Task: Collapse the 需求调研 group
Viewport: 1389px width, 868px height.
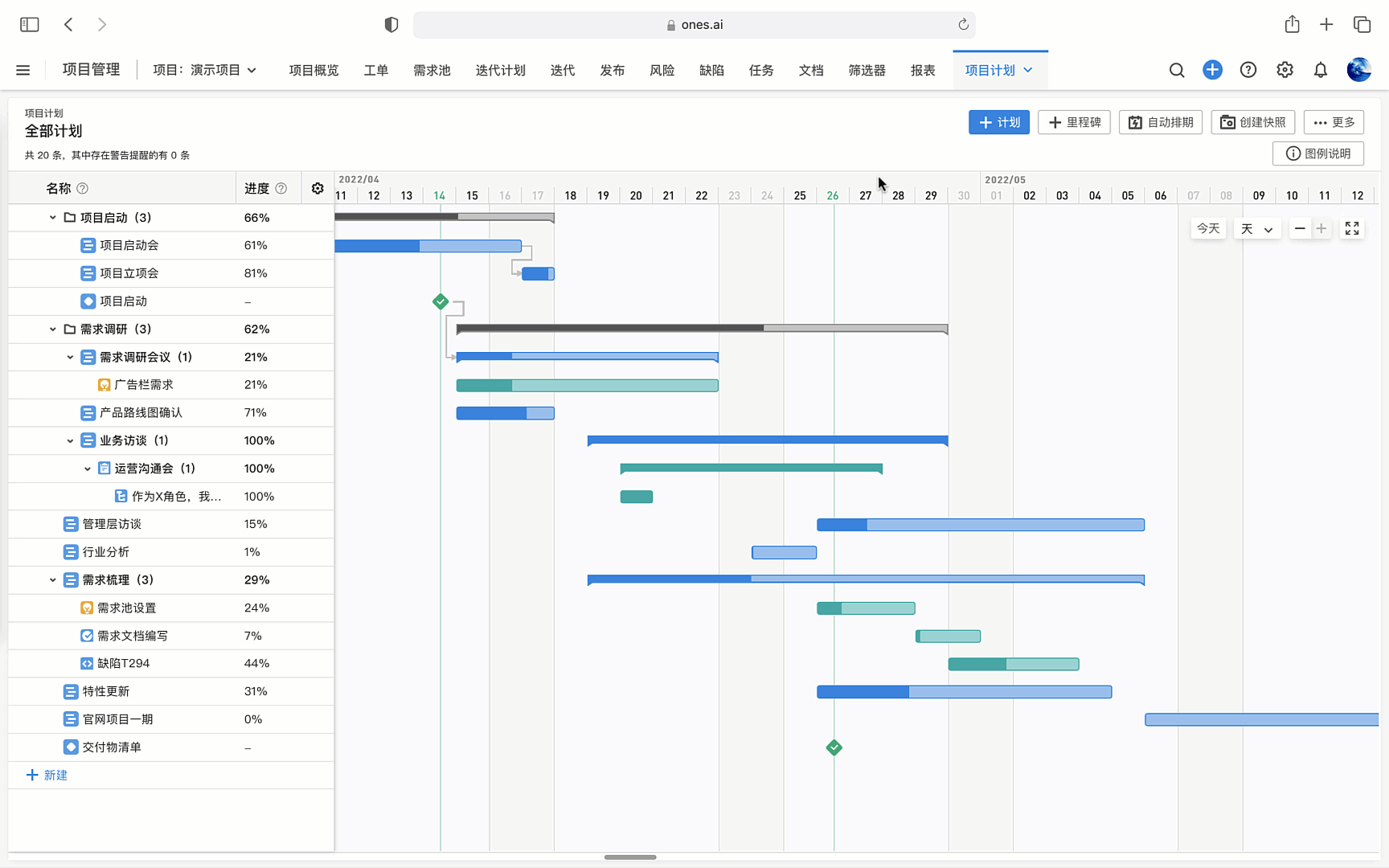Action: pos(53,330)
